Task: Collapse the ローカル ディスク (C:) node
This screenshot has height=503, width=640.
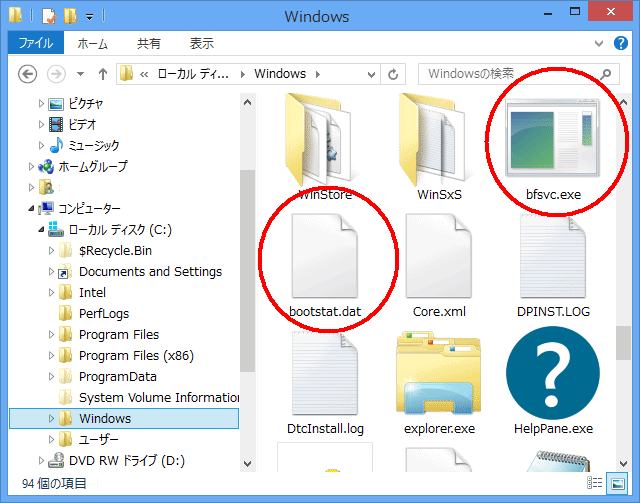Action: coord(41,229)
